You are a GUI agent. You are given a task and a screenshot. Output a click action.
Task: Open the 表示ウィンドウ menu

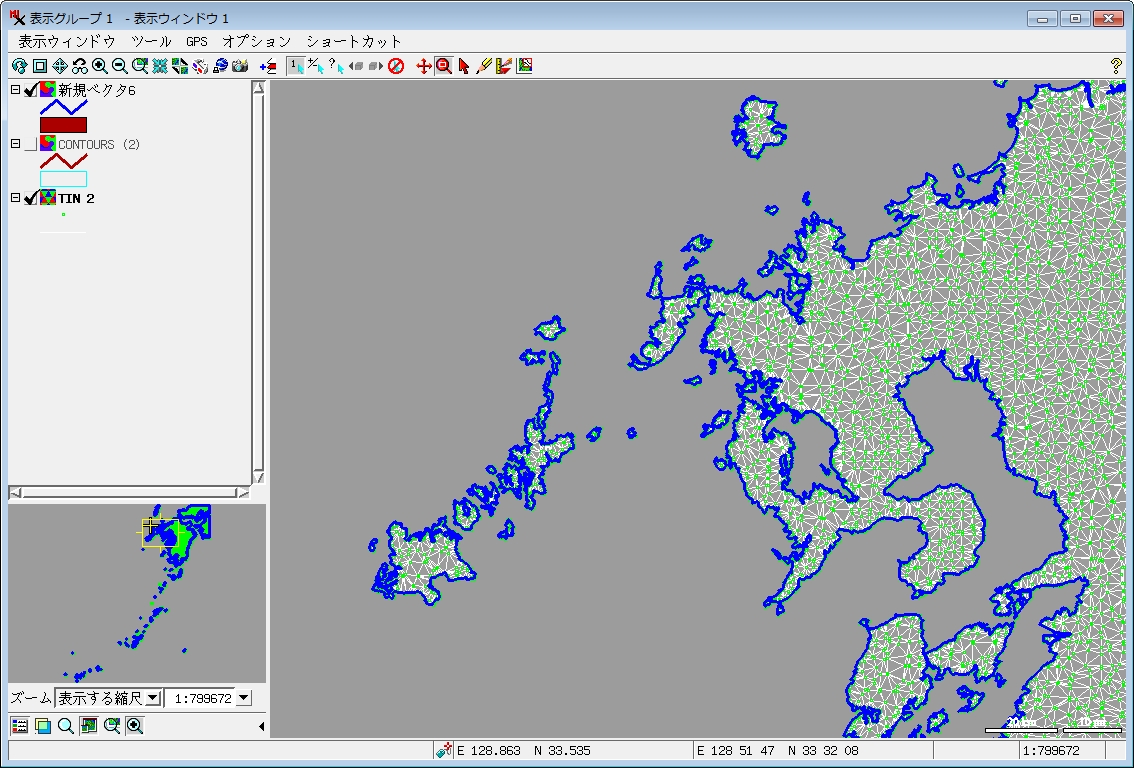pos(67,41)
